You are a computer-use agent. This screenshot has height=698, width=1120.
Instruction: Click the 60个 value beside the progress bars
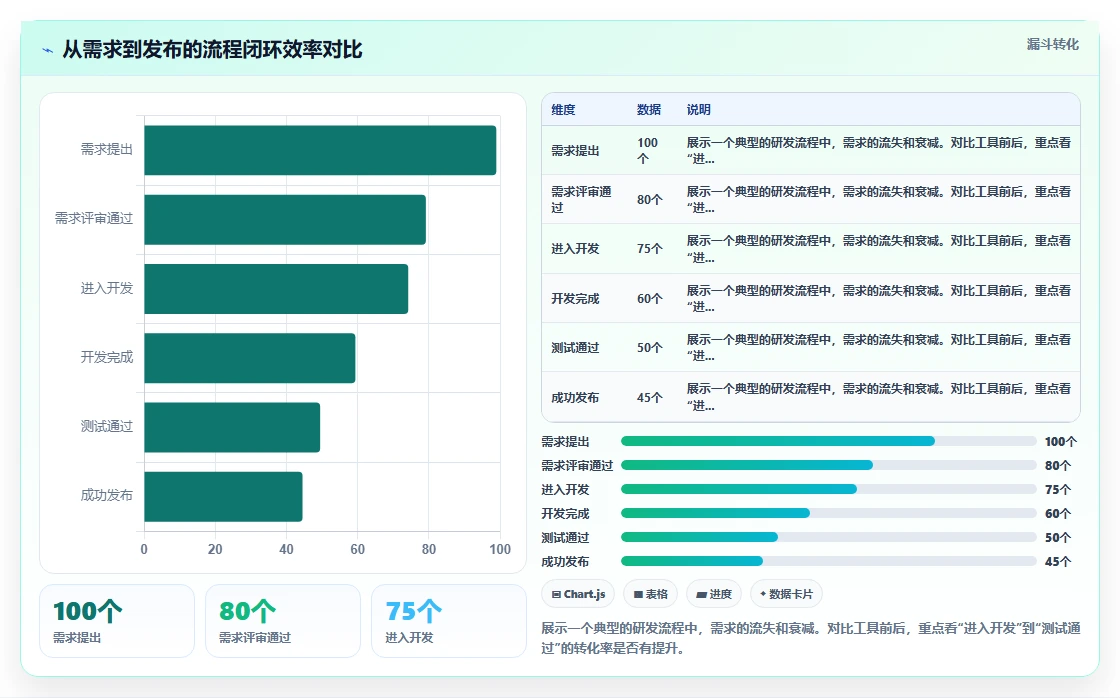(x=1058, y=514)
